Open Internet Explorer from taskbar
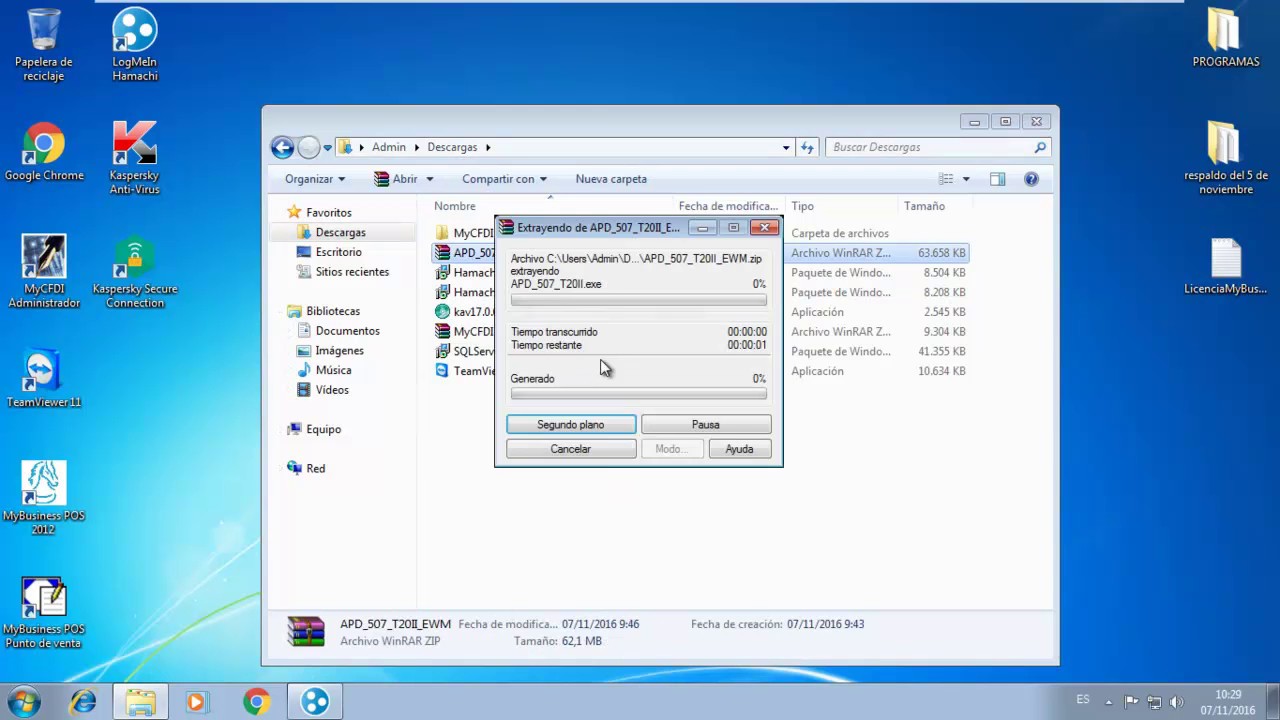The width and height of the screenshot is (1280, 720). coord(83,702)
